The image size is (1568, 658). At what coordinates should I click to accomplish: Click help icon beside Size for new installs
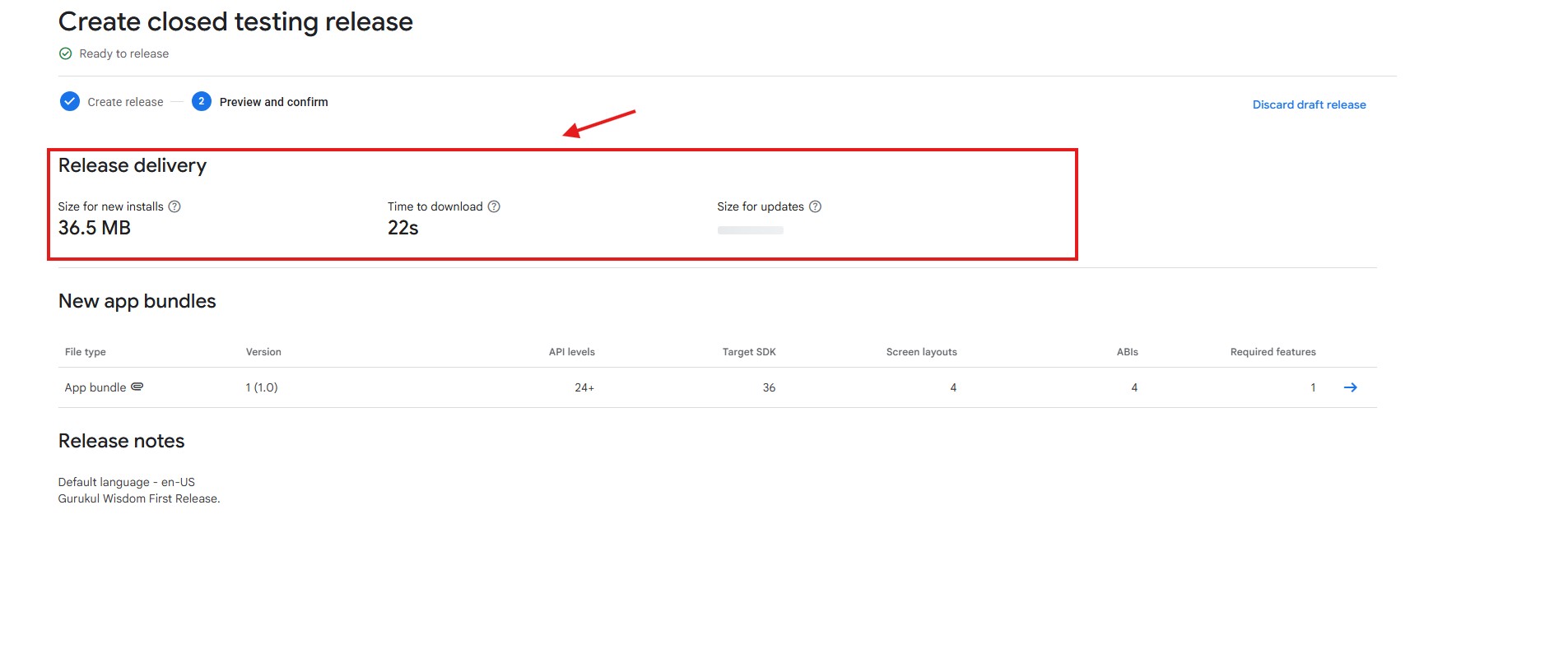click(174, 206)
